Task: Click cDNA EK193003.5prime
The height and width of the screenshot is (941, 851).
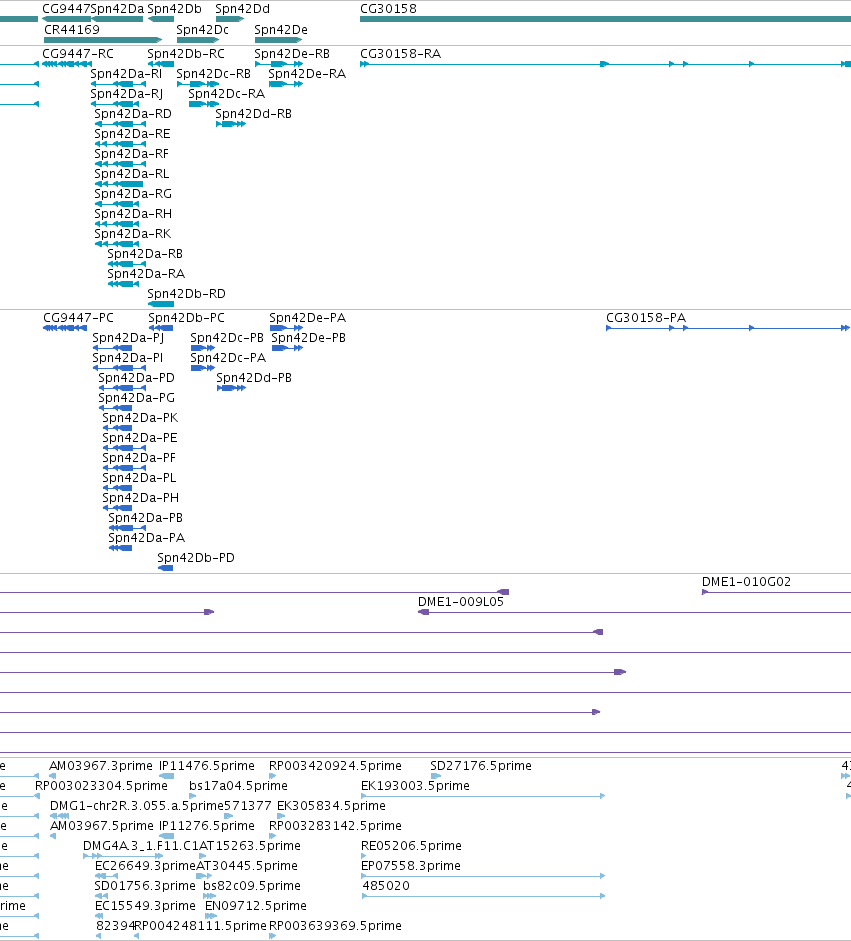Action: (x=415, y=786)
